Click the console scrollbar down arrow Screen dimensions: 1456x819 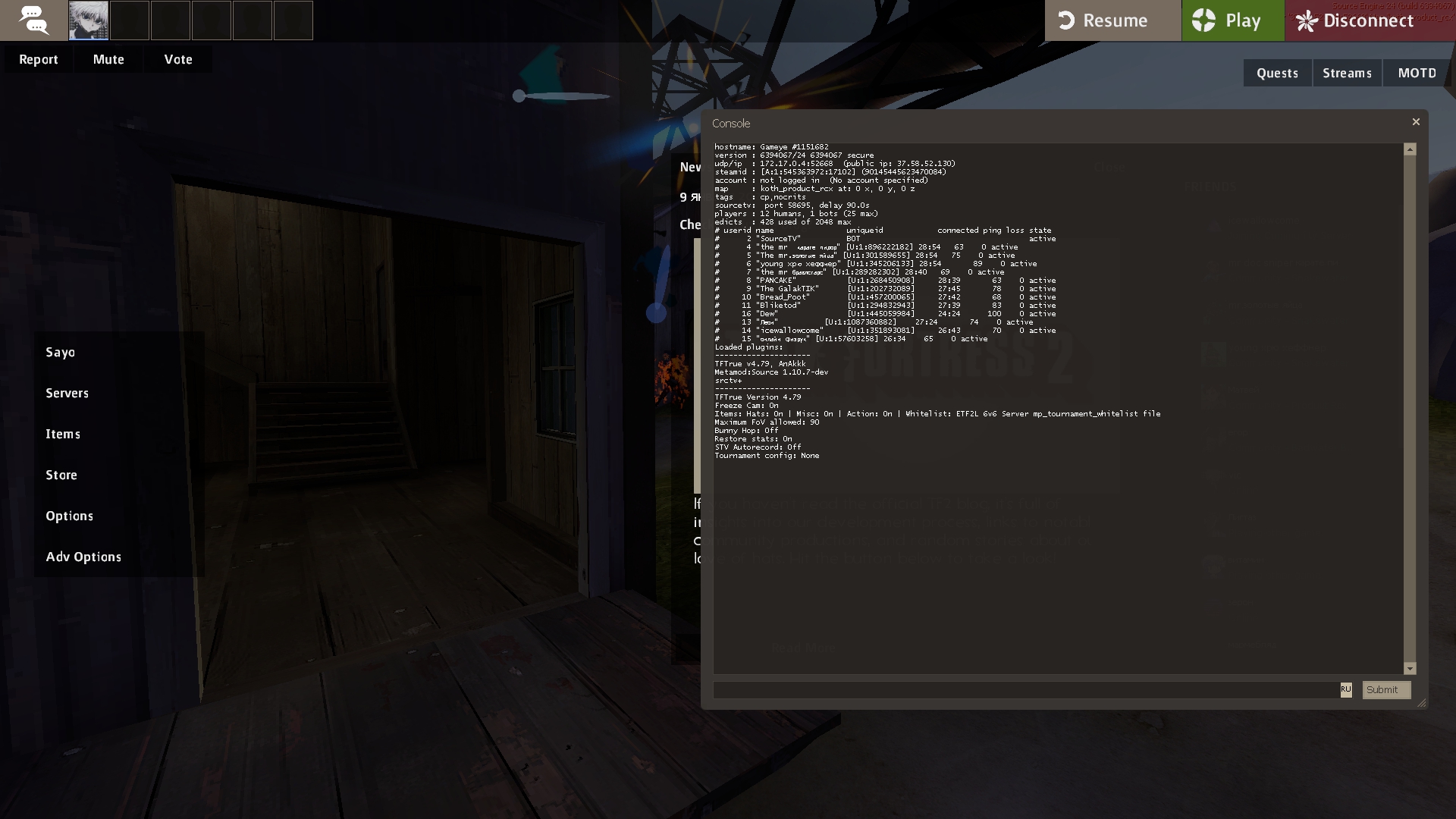[x=1410, y=668]
